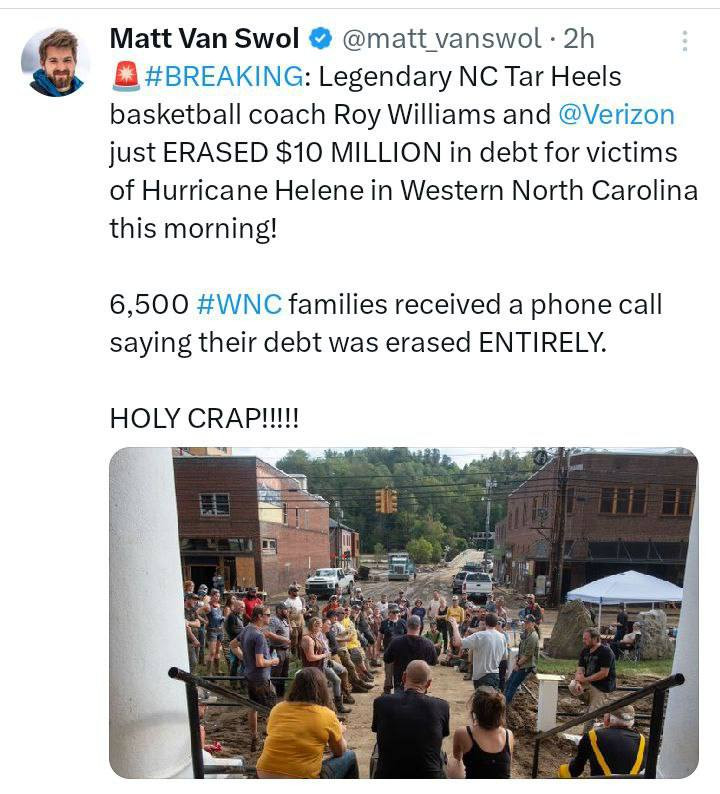Click the HOLY CRAP!!!!! text line

[204, 418]
